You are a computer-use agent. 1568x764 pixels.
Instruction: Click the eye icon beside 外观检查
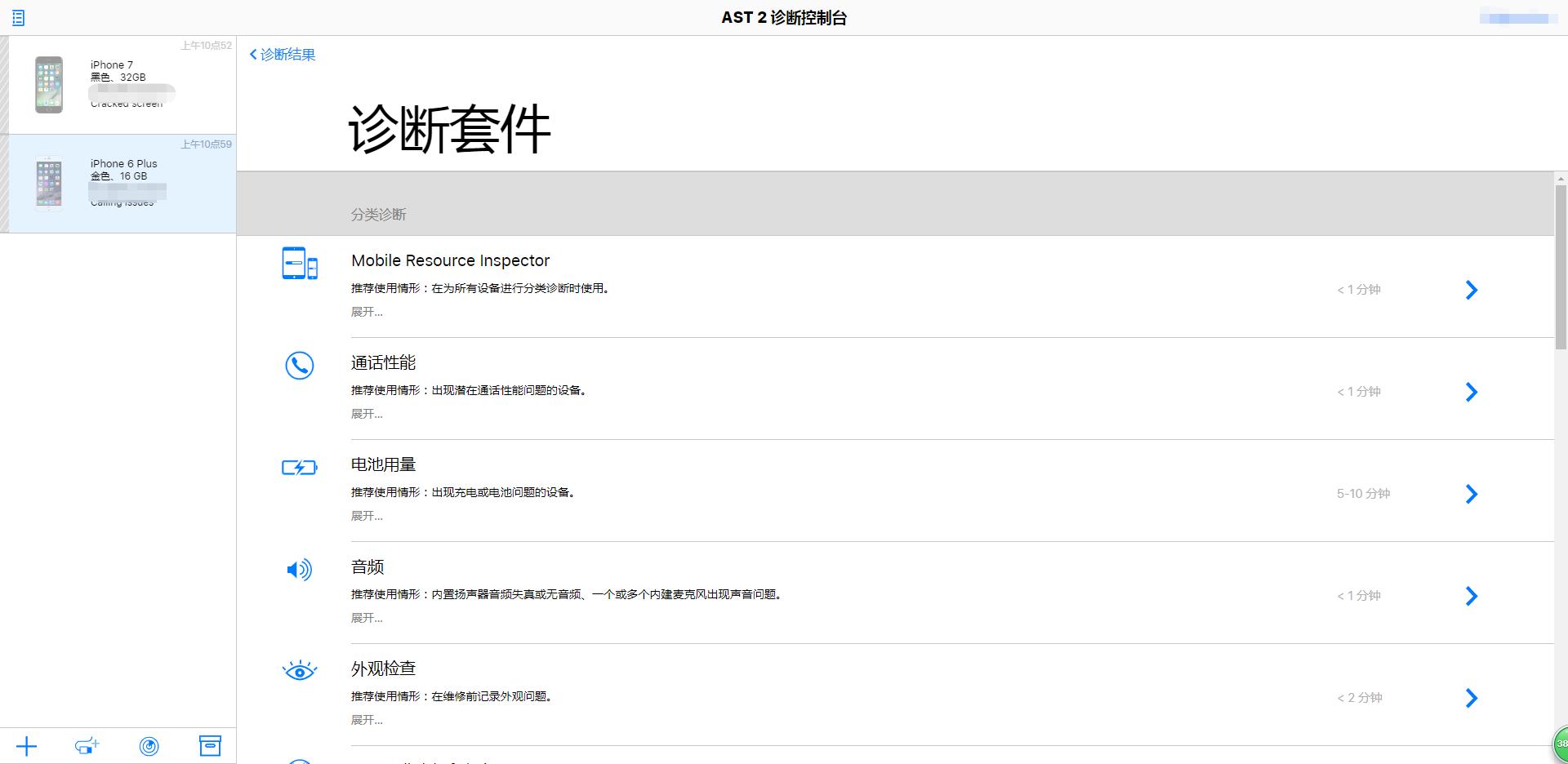(x=299, y=670)
